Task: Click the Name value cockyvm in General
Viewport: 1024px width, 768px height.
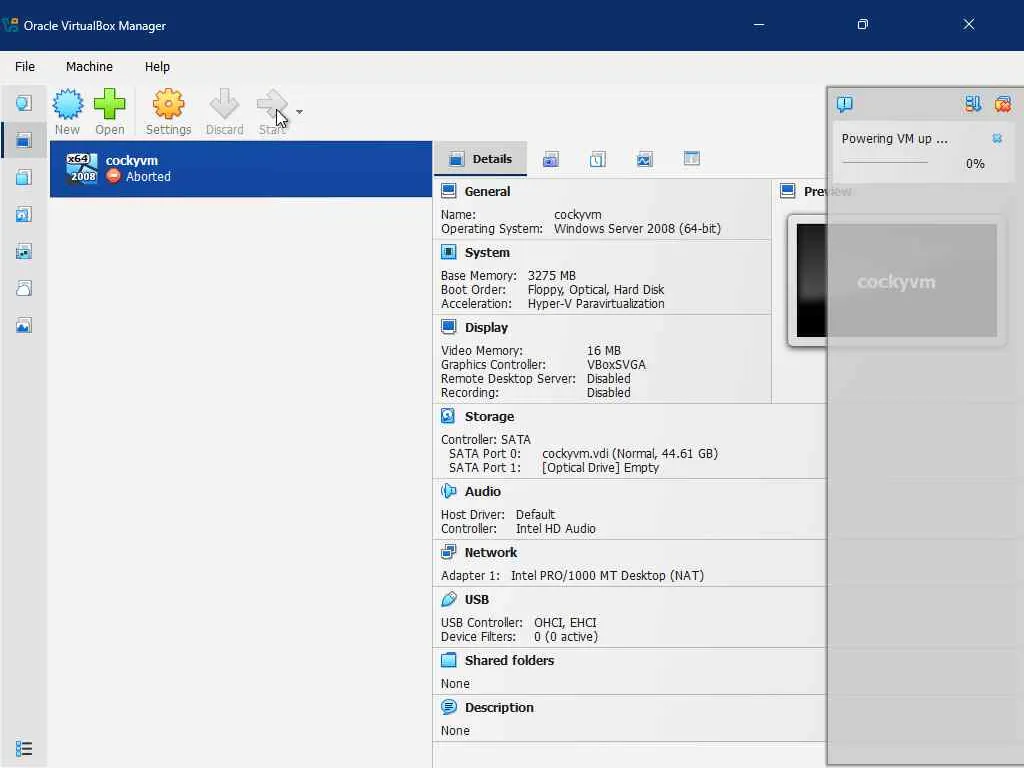Action: click(x=578, y=215)
